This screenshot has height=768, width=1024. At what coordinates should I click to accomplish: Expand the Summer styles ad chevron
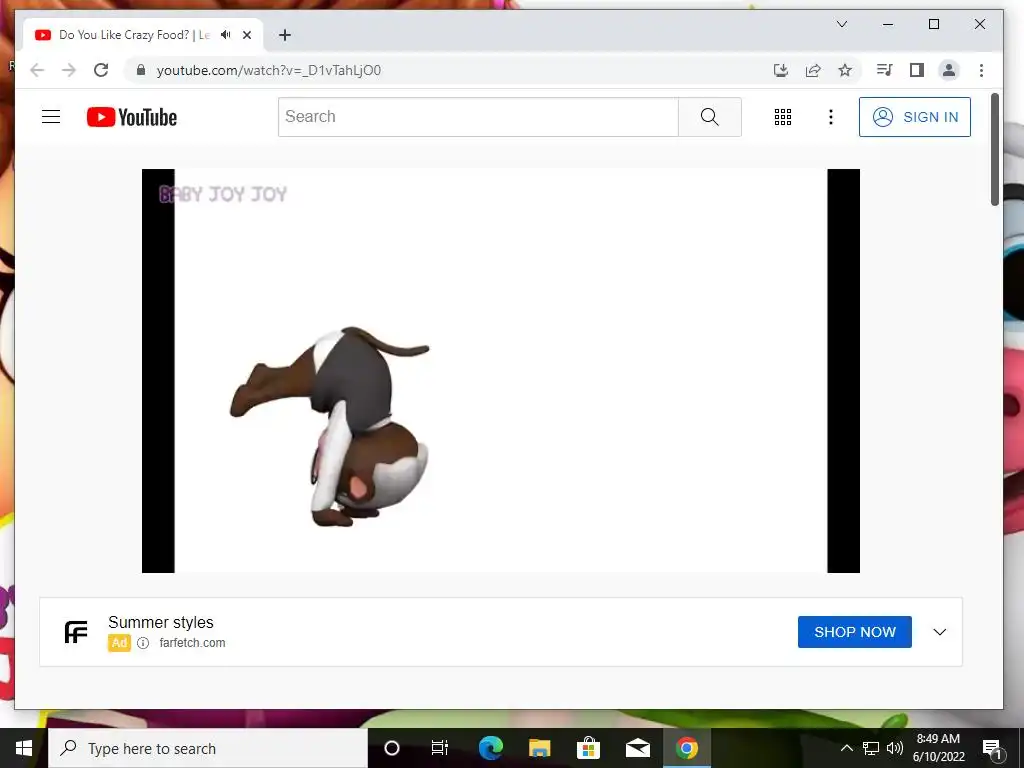[x=939, y=632]
